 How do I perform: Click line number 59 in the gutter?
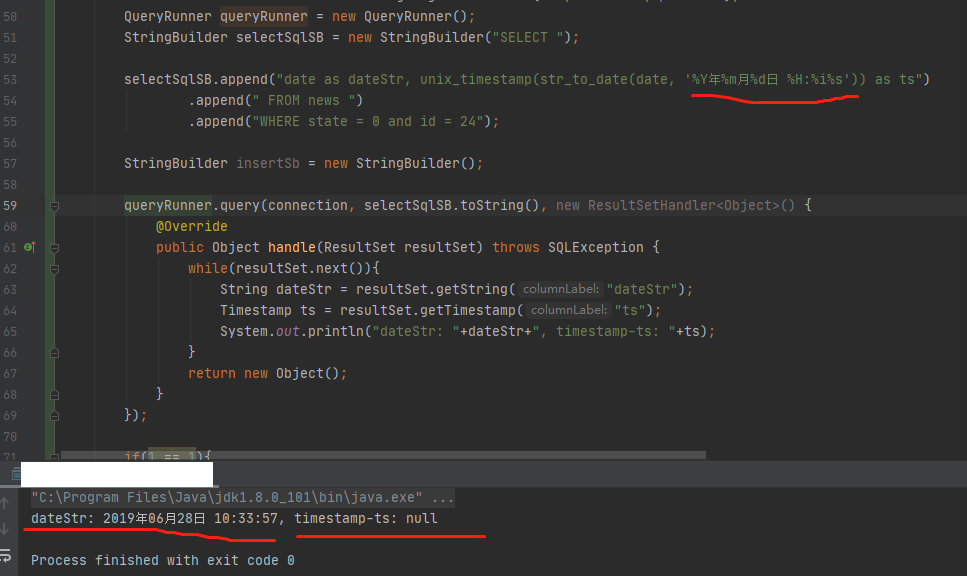(x=10, y=205)
